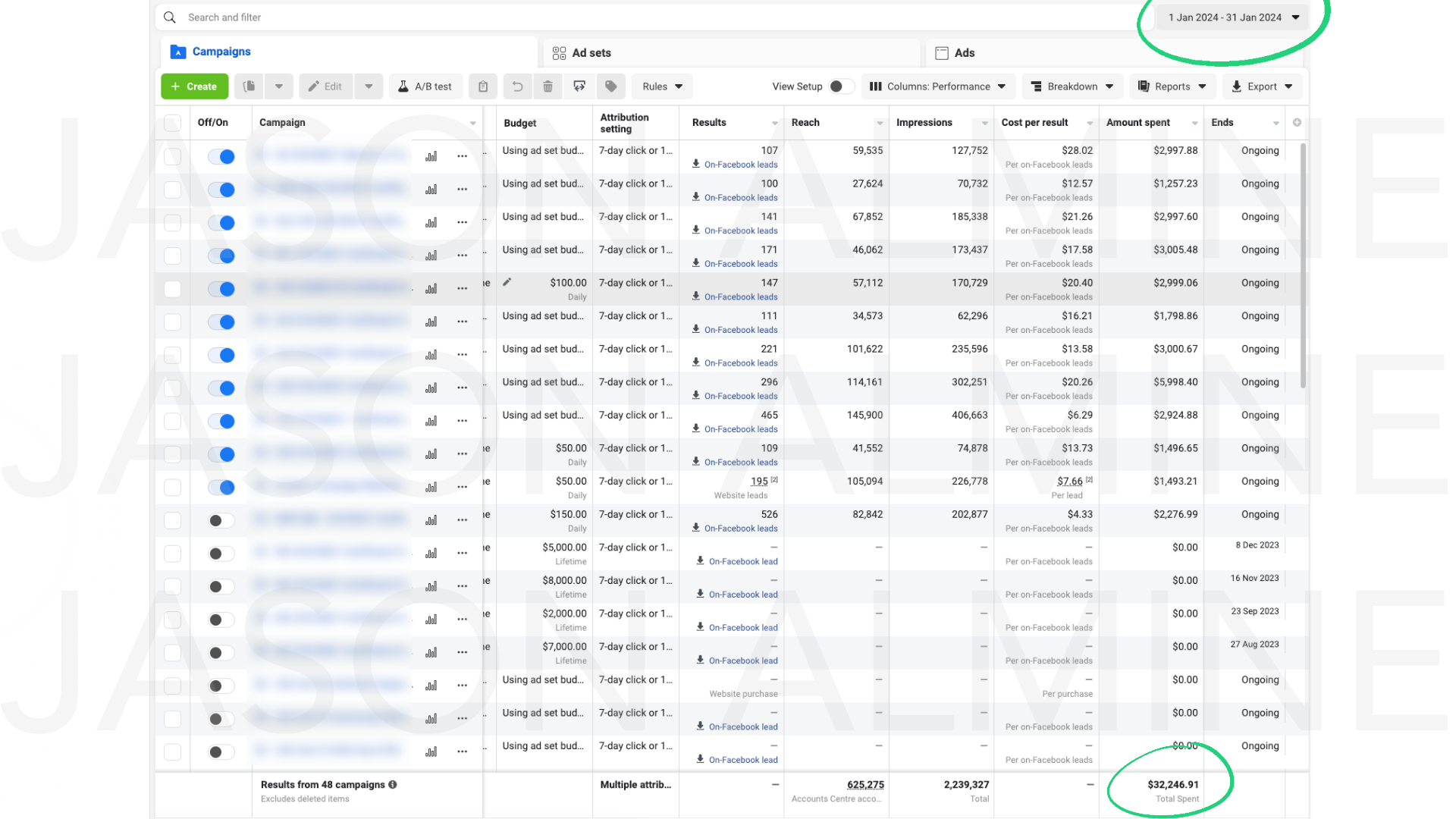The height and width of the screenshot is (819, 1456).
Task: Click the preview share icon in toolbar
Action: (579, 86)
